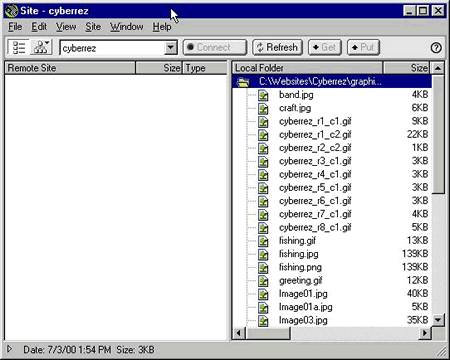The height and width of the screenshot is (360, 450).
Task: Click the Connect button
Action: tap(215, 47)
